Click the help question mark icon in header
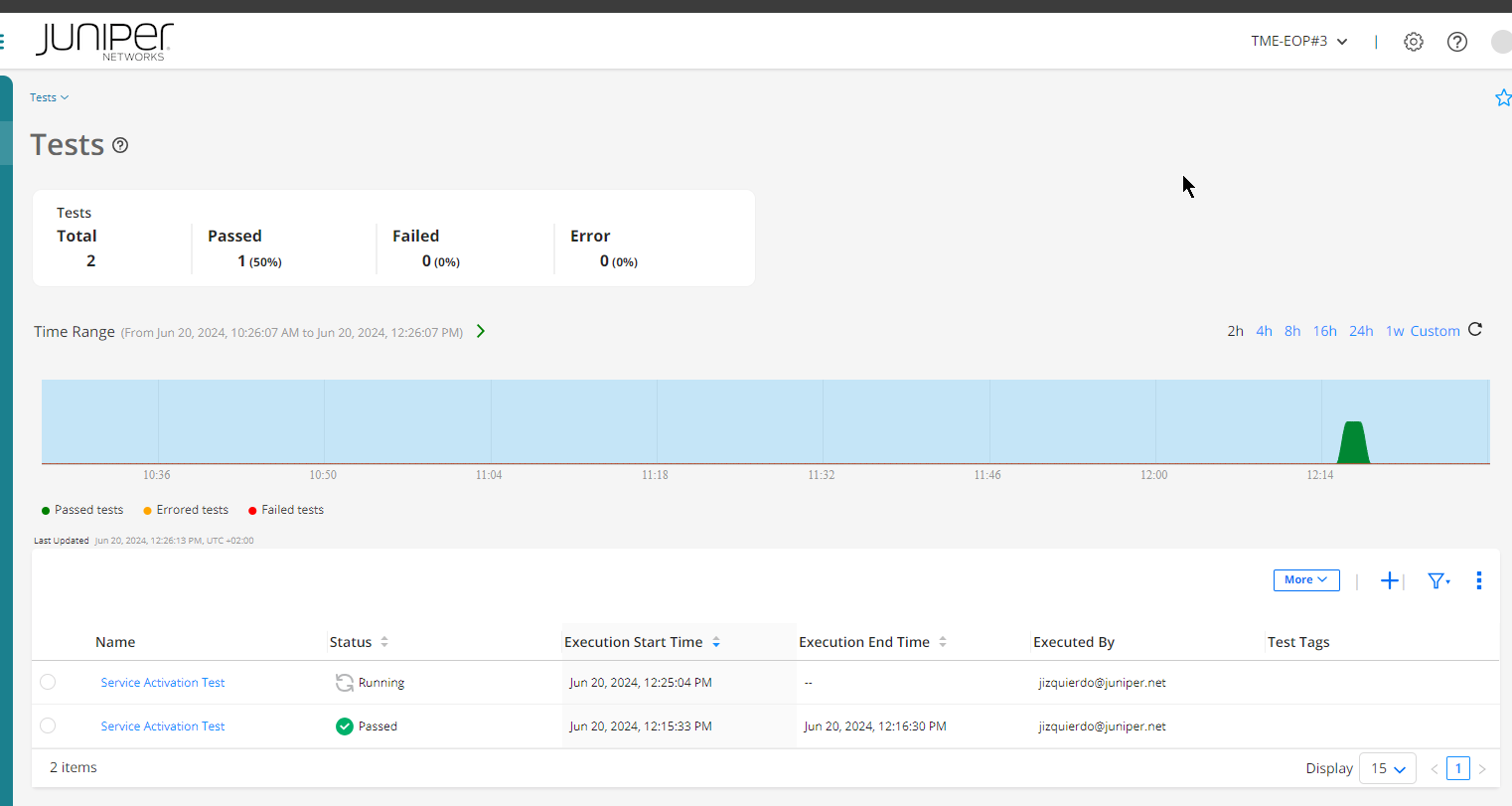This screenshot has width=1512, height=806. (x=1457, y=42)
